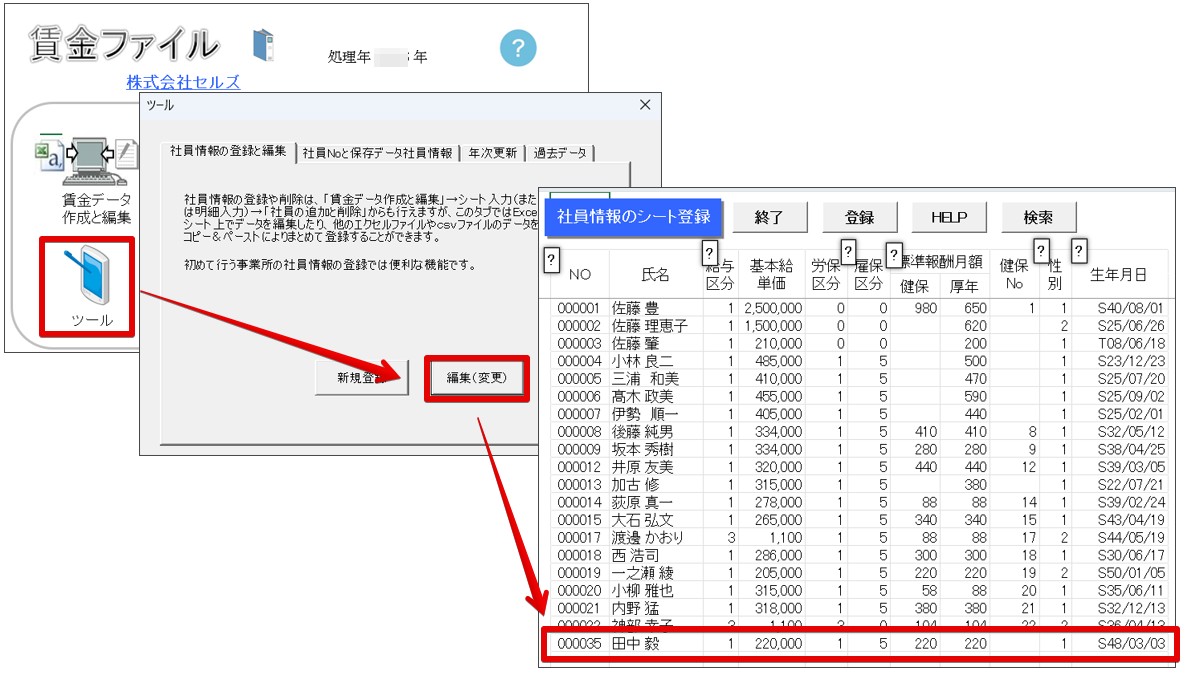Select employee name 坂本 秀樹
Image resolution: width=1185 pixels, height=674 pixels.
[x=642, y=449]
